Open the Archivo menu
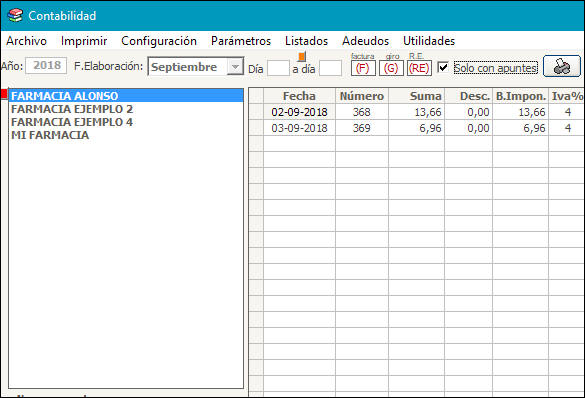The width and height of the screenshot is (585, 398). pyautogui.click(x=26, y=41)
